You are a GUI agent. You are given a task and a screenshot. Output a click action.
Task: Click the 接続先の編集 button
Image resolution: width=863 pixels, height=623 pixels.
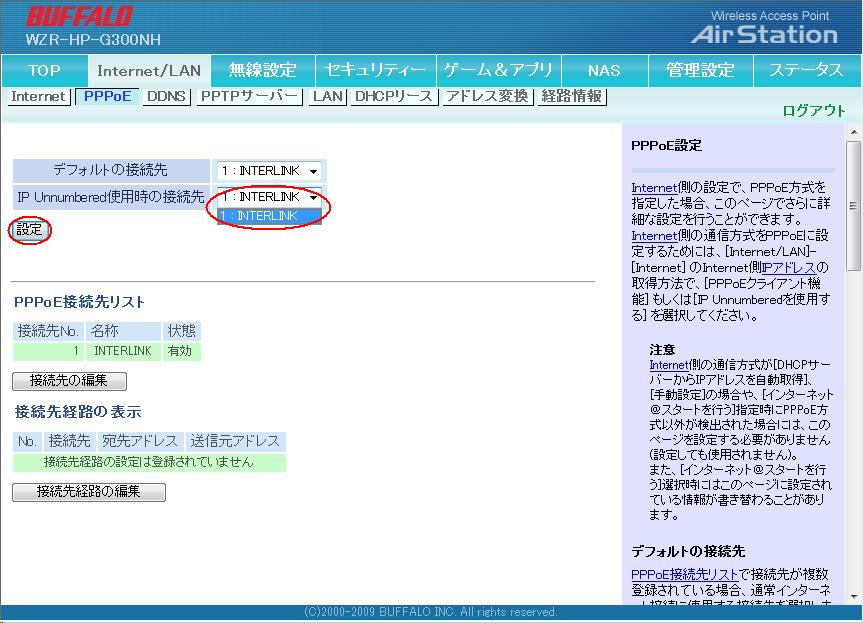[x=69, y=381]
